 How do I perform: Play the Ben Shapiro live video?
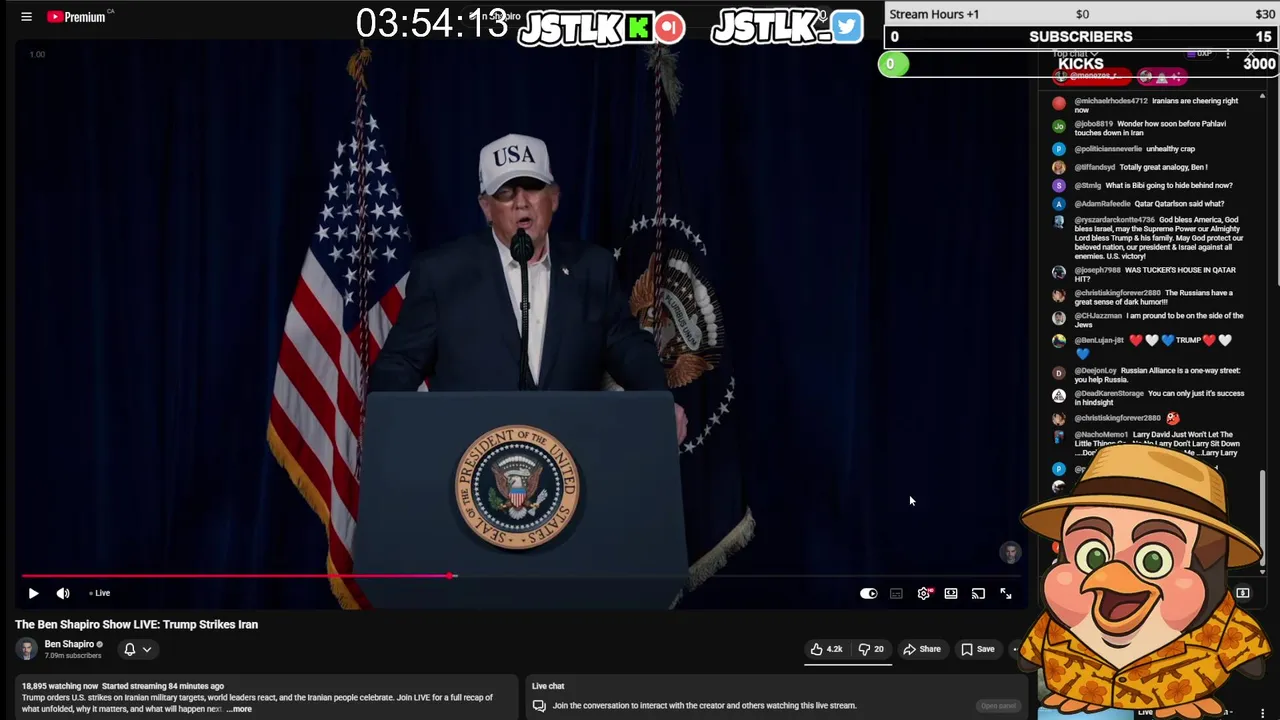[x=33, y=593]
